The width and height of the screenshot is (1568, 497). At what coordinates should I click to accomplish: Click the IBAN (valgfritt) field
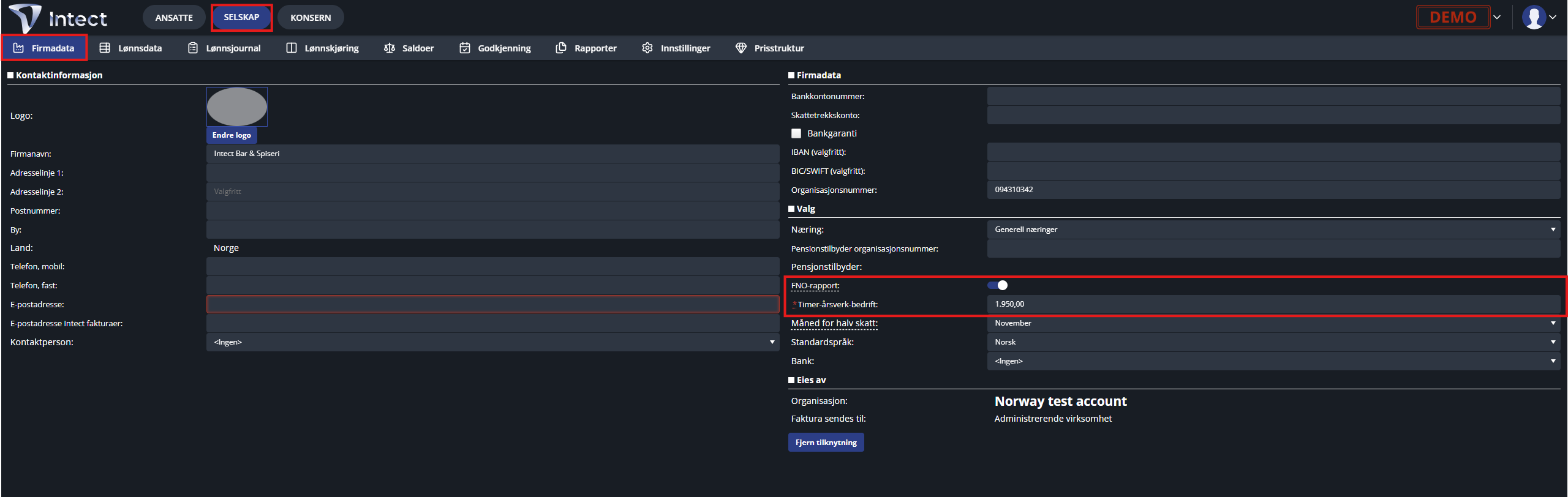coord(1273,152)
